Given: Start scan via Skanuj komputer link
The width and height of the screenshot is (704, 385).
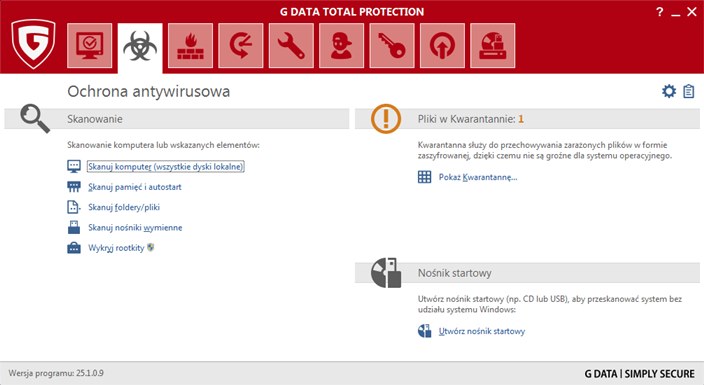Looking at the screenshot, I should point(166,167).
